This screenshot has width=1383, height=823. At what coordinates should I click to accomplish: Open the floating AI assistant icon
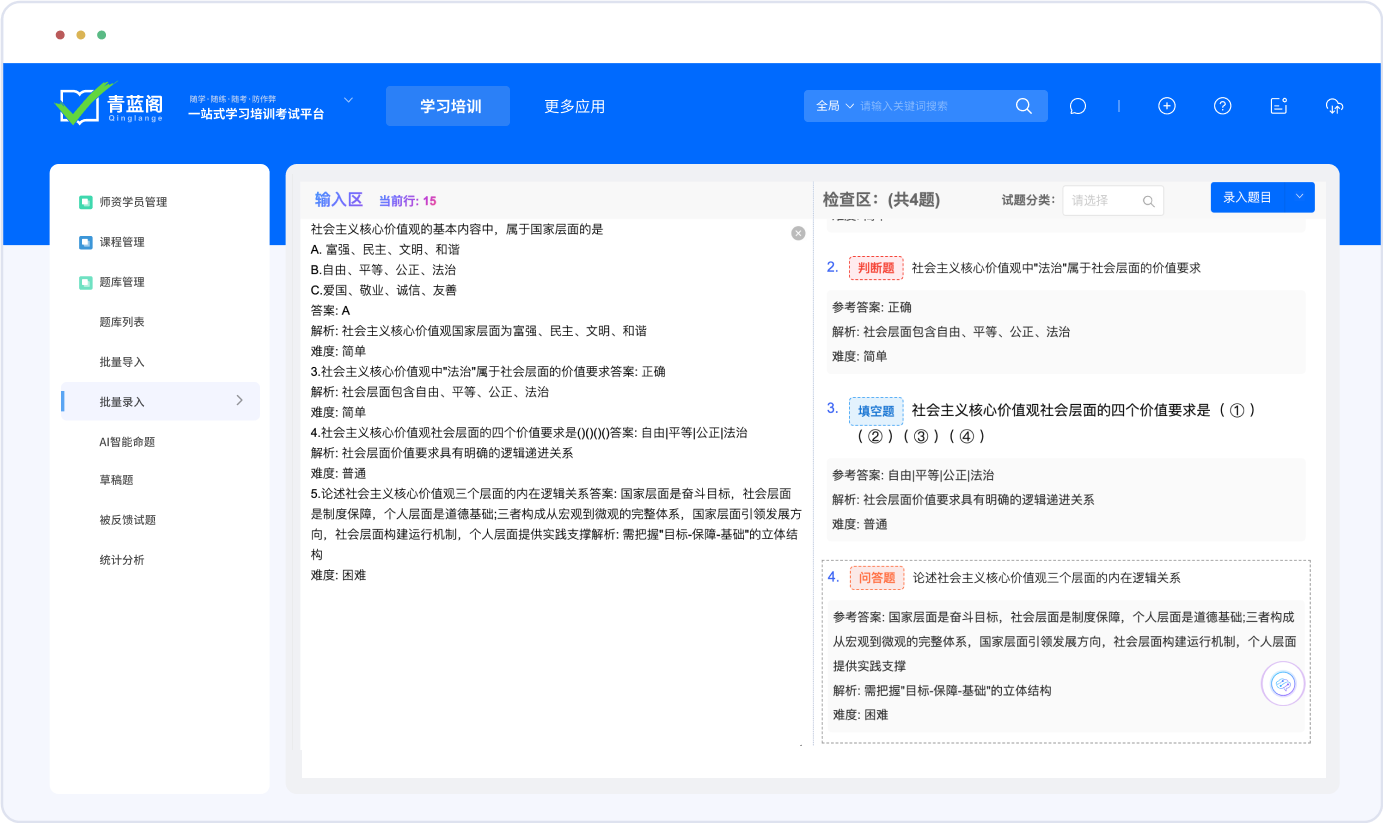coord(1282,684)
